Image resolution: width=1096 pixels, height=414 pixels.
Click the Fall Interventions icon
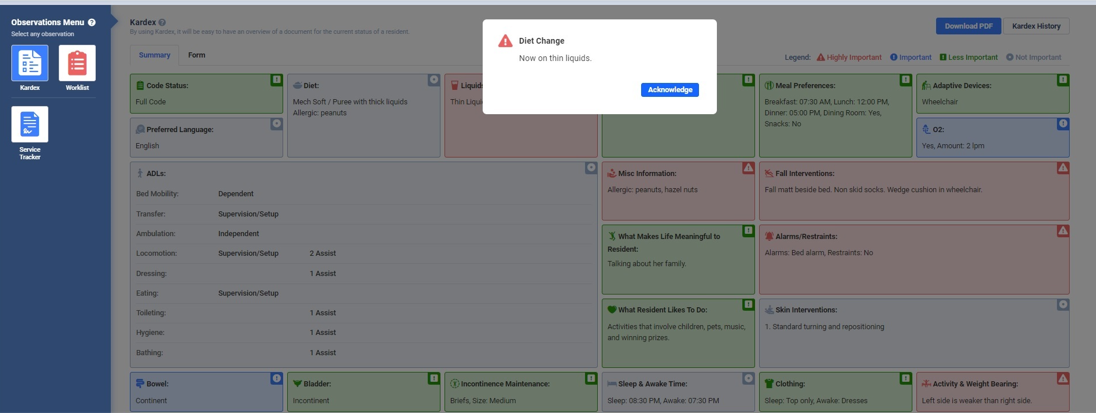[769, 173]
